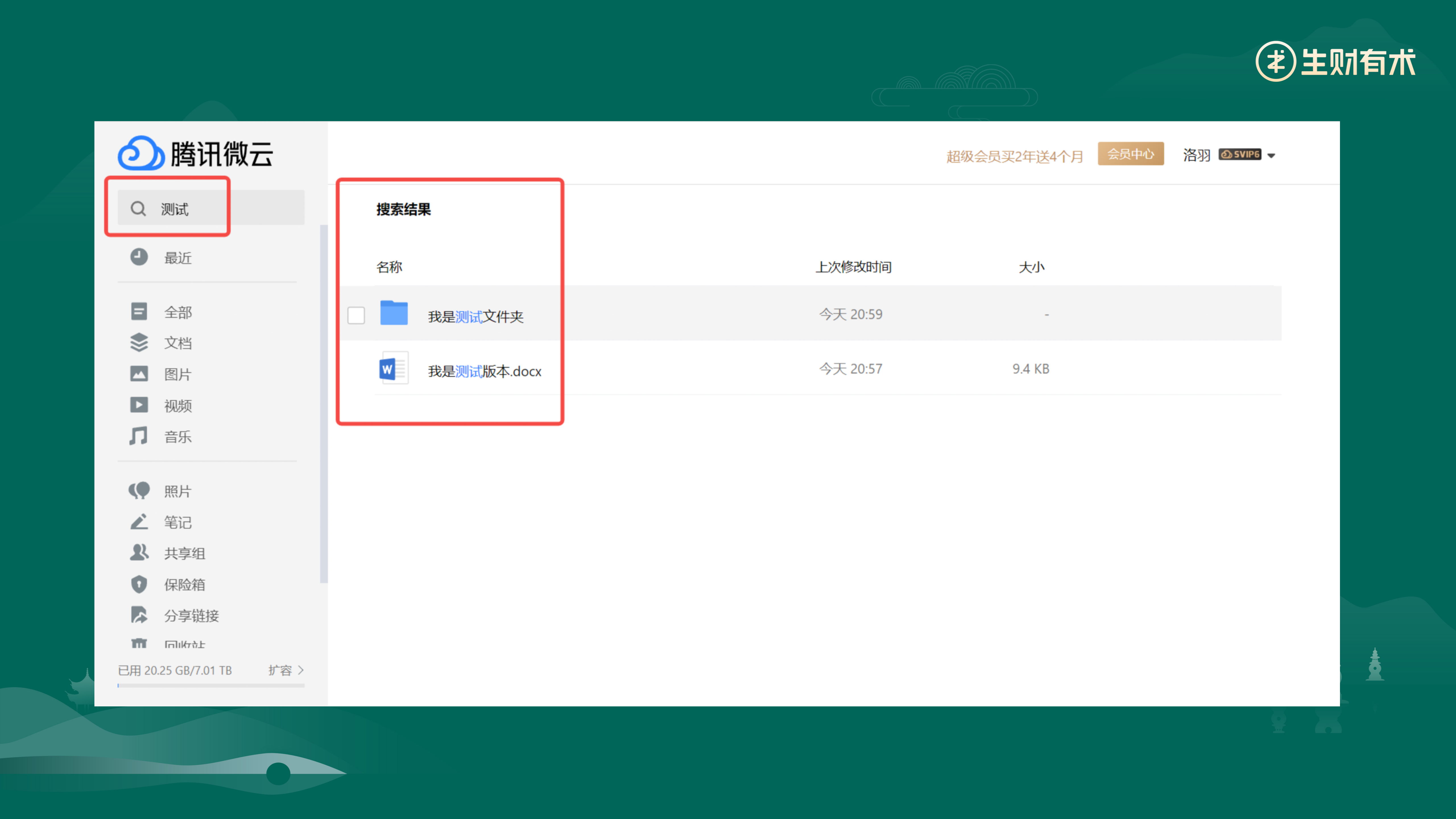This screenshot has height=819, width=1456.
Task: Click the Word document icon of 我是测试版本.docx
Action: pos(393,369)
